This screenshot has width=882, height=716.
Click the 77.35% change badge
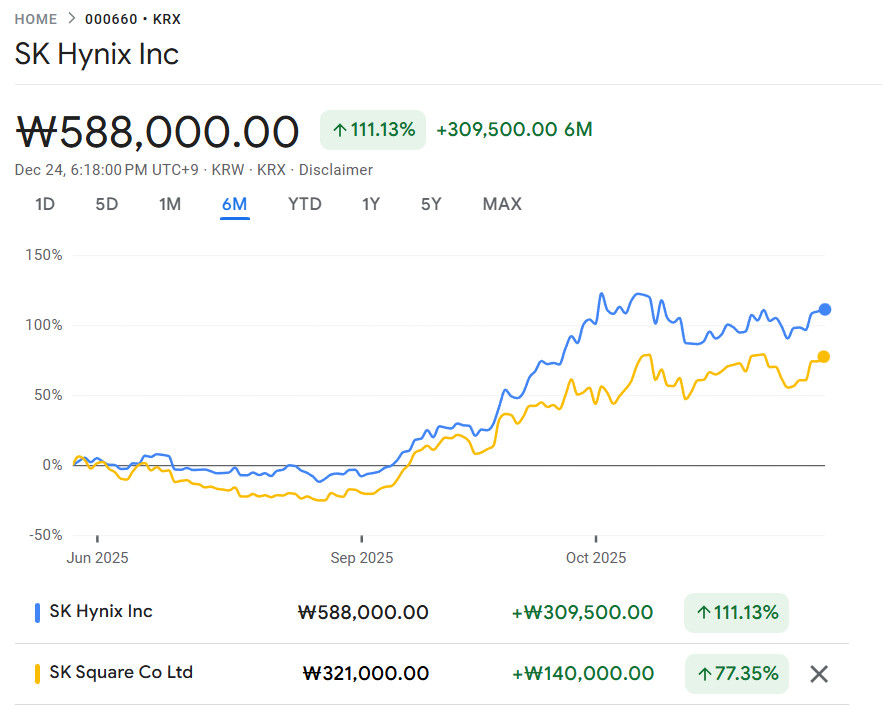pyautogui.click(x=736, y=674)
